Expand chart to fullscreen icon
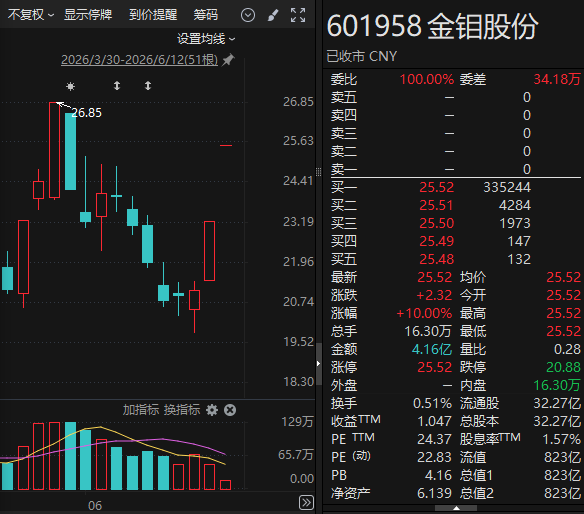Image resolution: width=584 pixels, height=514 pixels. click(x=298, y=15)
